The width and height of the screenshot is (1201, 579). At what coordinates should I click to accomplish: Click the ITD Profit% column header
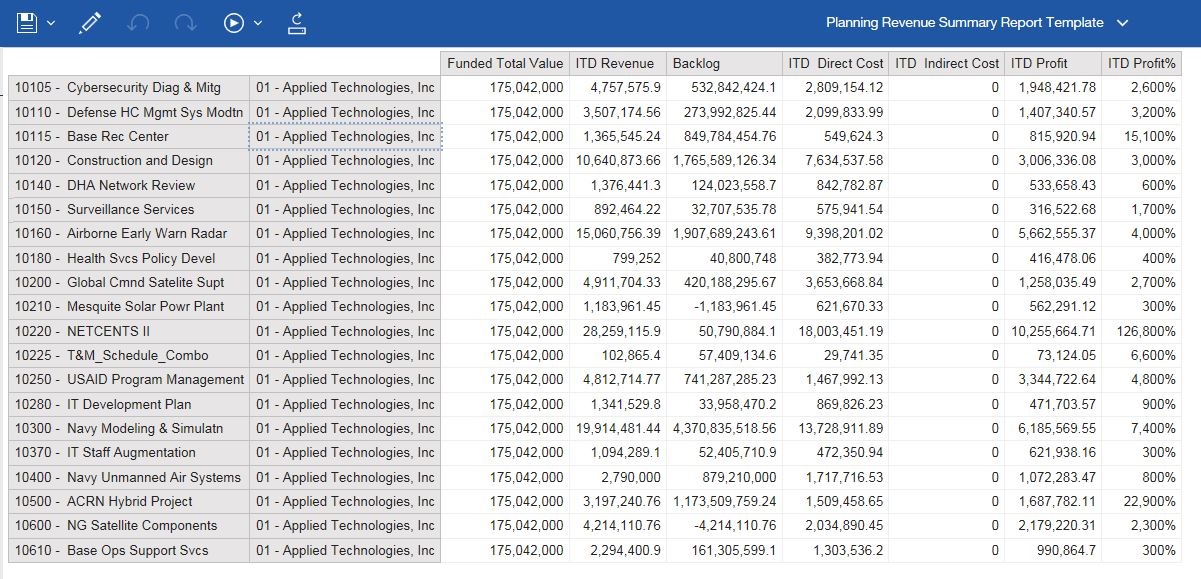click(1141, 63)
